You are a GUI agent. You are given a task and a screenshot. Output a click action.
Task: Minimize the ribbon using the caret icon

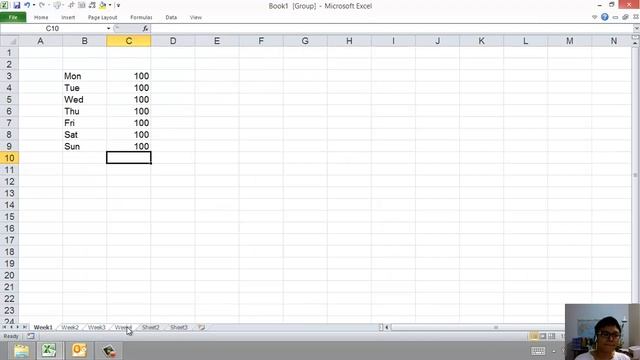[x=594, y=18]
